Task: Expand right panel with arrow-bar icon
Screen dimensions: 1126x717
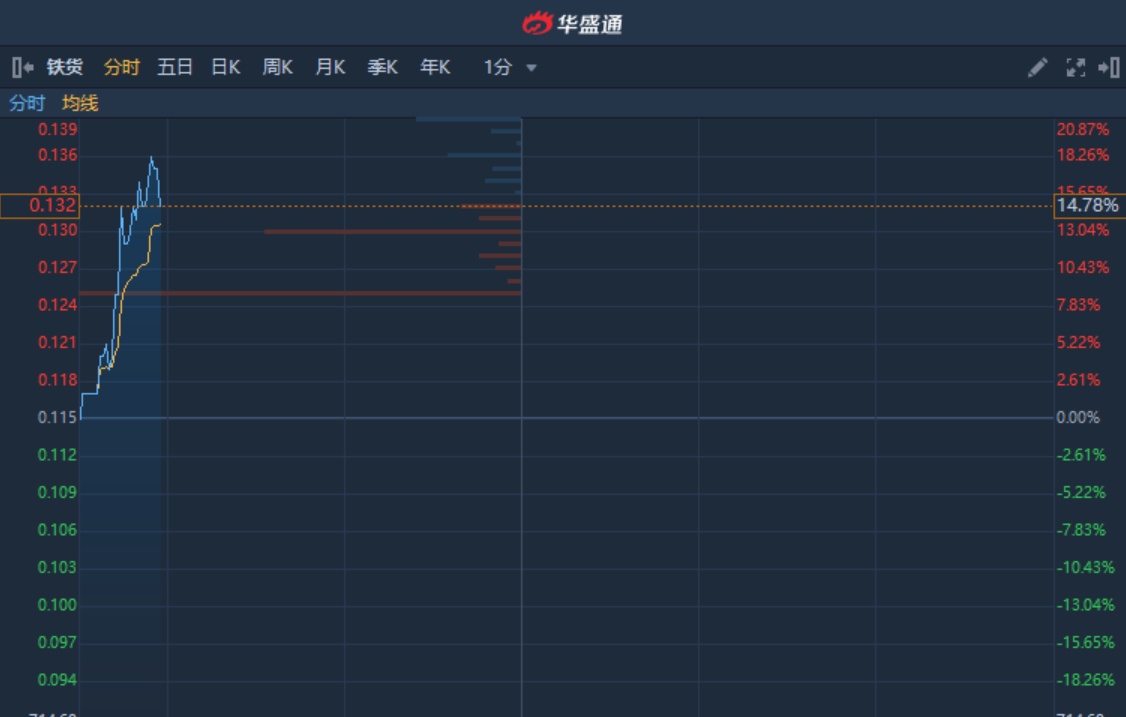Action: click(1109, 68)
